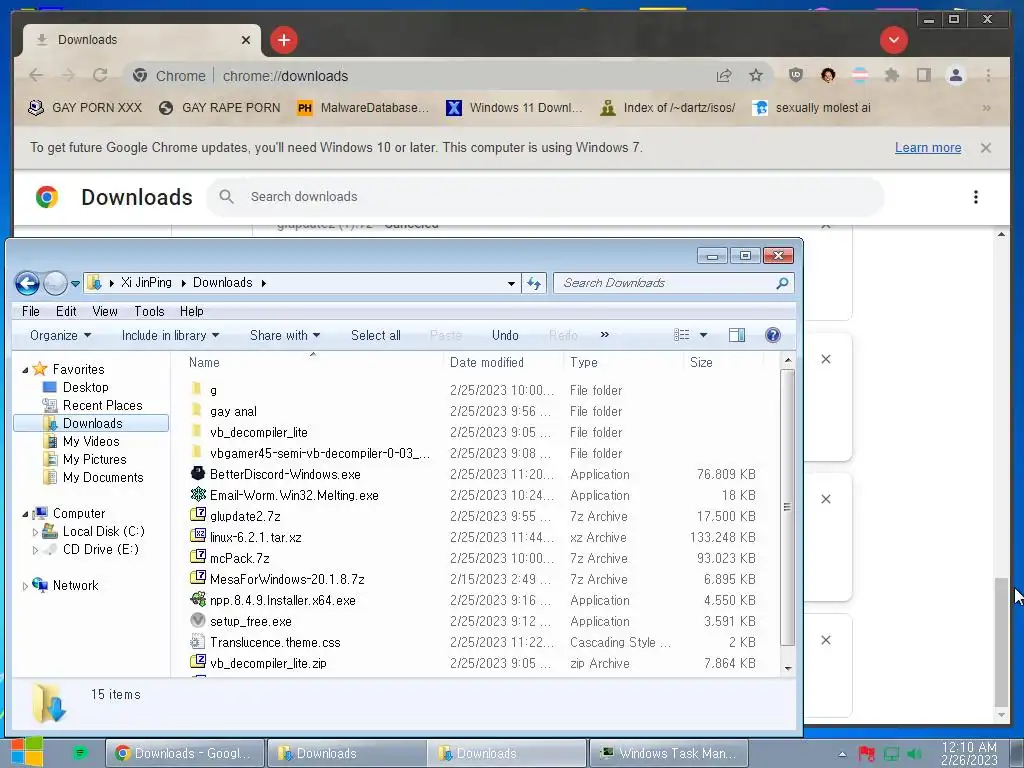Select the Downloads tab in Chrome
The width and height of the screenshot is (1024, 768).
(142, 40)
